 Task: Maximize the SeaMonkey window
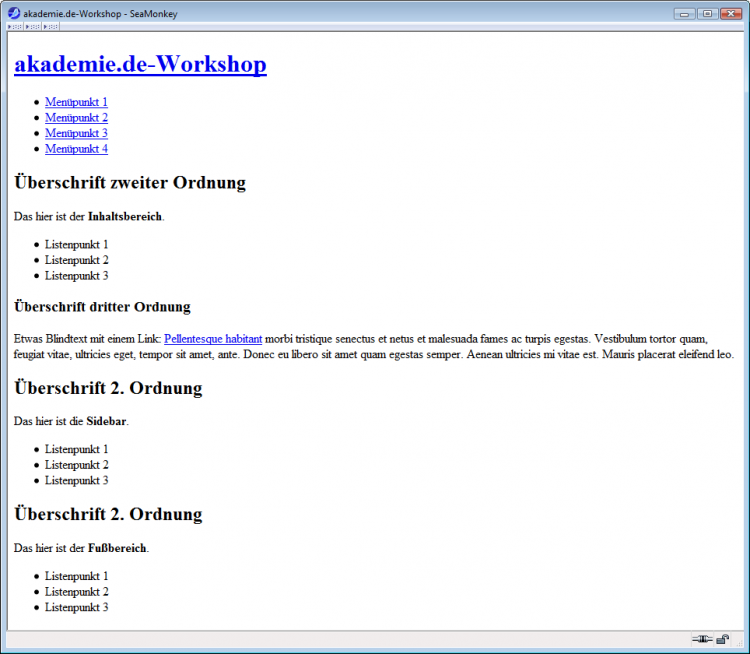point(707,13)
